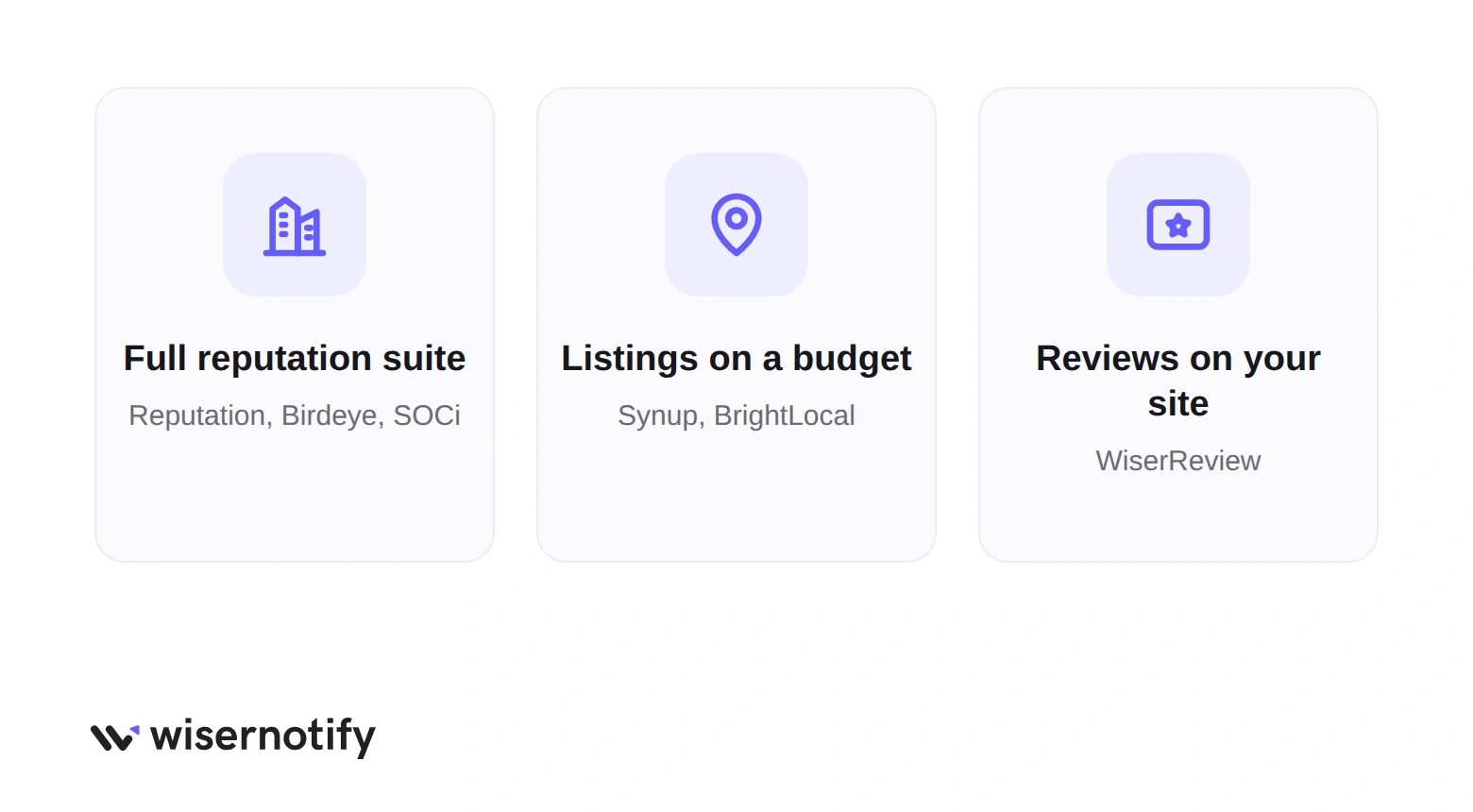This screenshot has height=812, width=1473.
Task: Click the building icon on reputation suite card
Action: (295, 226)
